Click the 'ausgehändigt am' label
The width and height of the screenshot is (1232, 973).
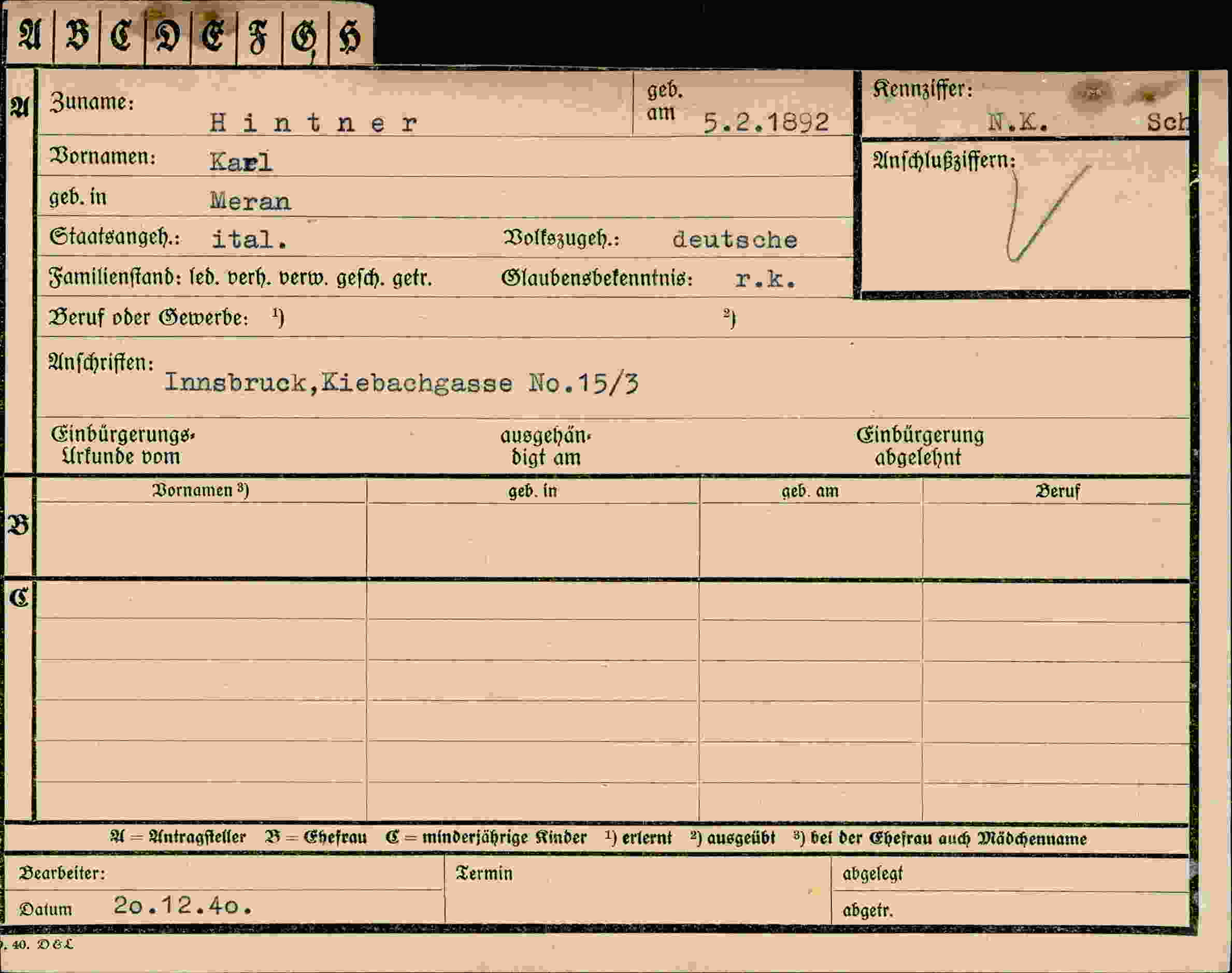click(546, 447)
